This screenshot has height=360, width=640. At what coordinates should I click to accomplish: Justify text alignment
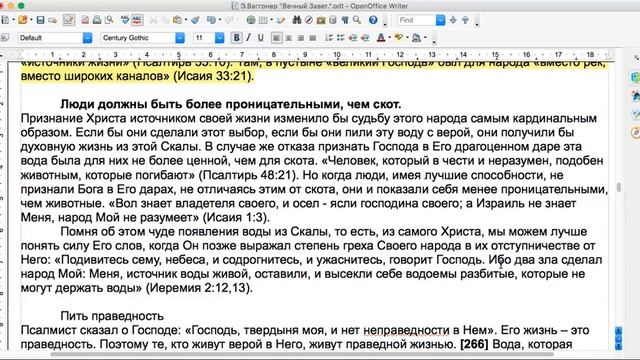pos(313,38)
